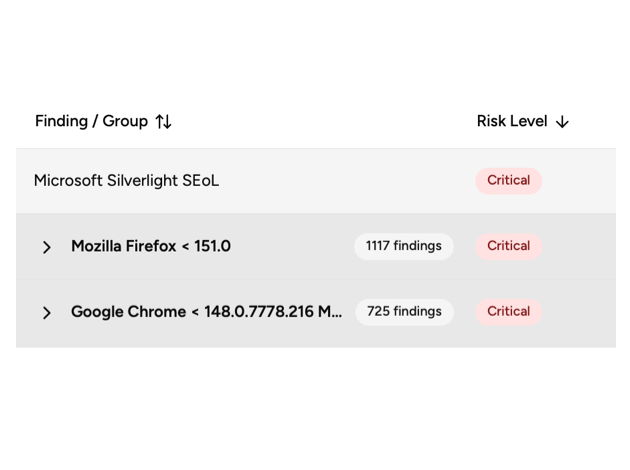Expand the Mozilla Firefox < 151.0 group chevron
The height and width of the screenshot is (470, 630).
coord(47,247)
